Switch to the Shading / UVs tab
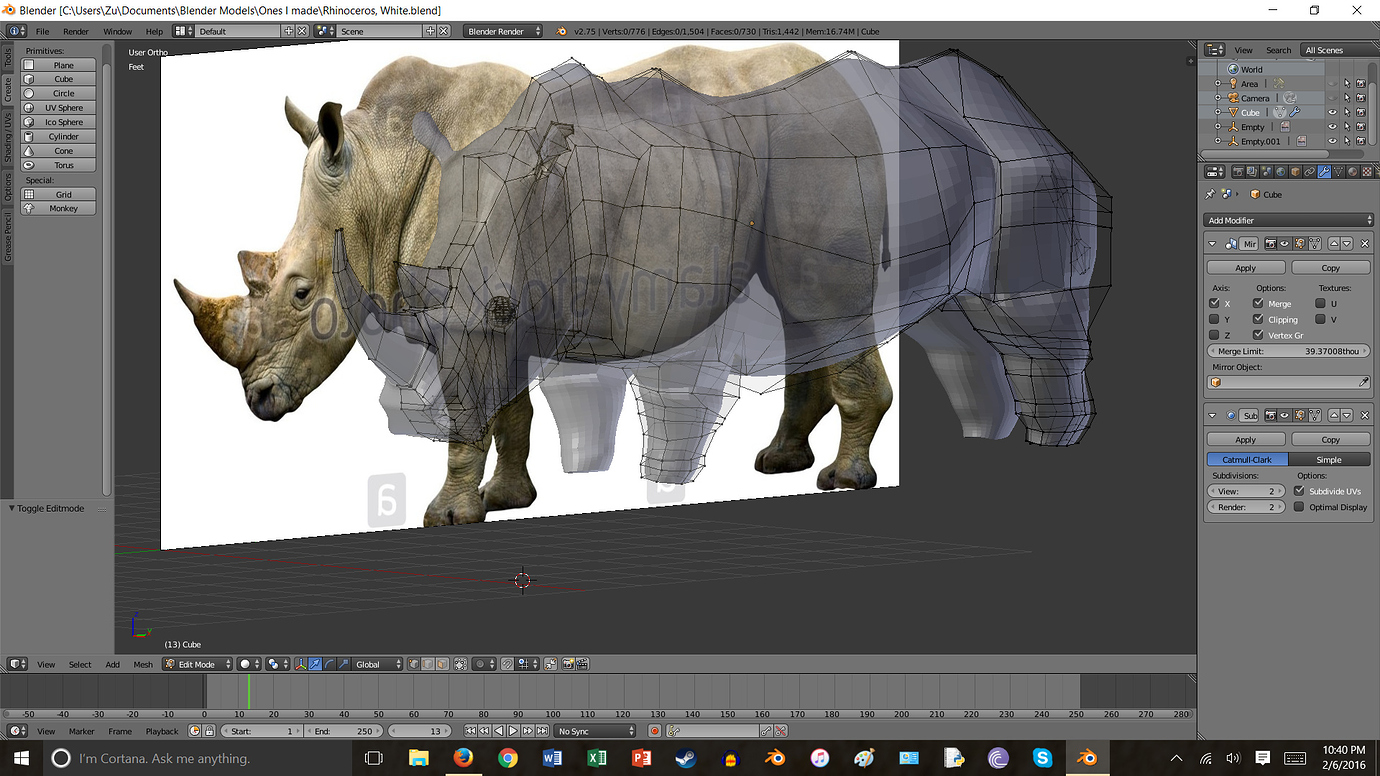Screen dimensions: 1380x776 tap(7, 138)
